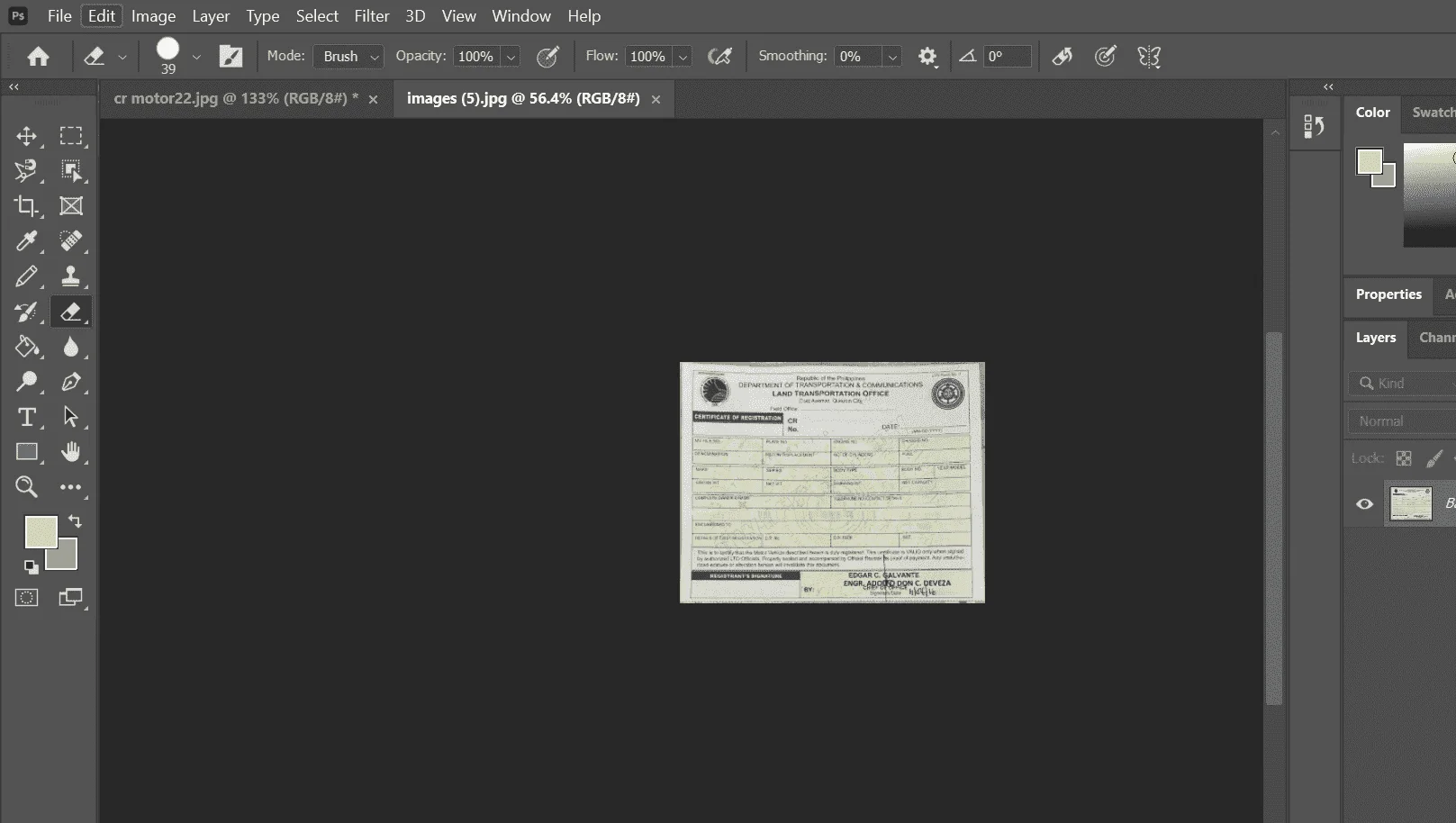Image resolution: width=1456 pixels, height=823 pixels.
Task: Toggle Quick Mask mode
Action: (26, 597)
